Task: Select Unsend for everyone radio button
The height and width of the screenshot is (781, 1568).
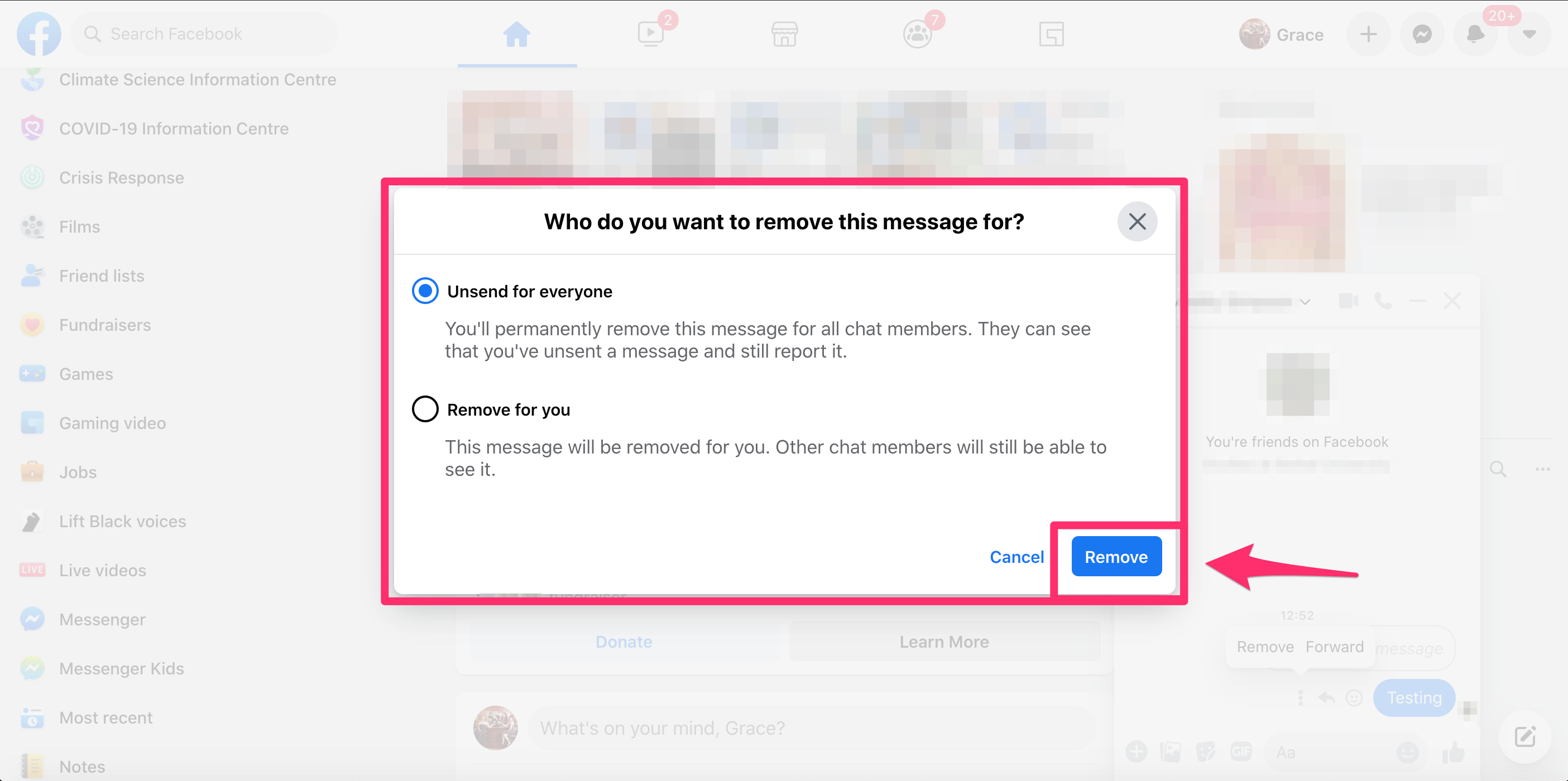Action: 424,292
